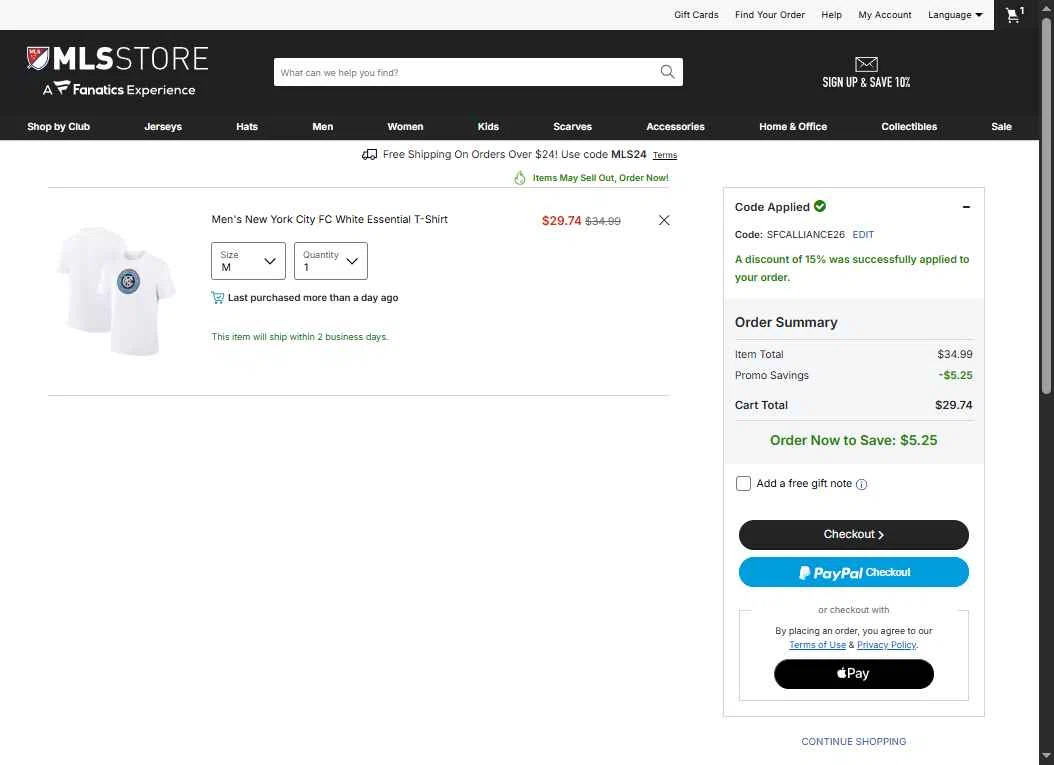
Task: Open the Privacy Policy link
Action: (887, 645)
